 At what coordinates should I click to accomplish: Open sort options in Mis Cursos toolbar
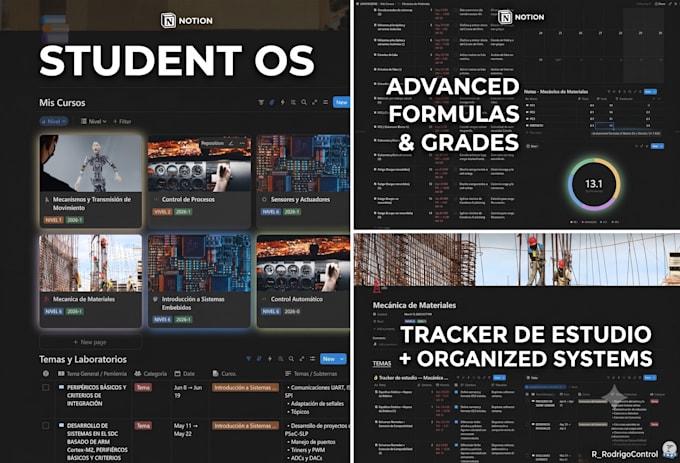272,102
